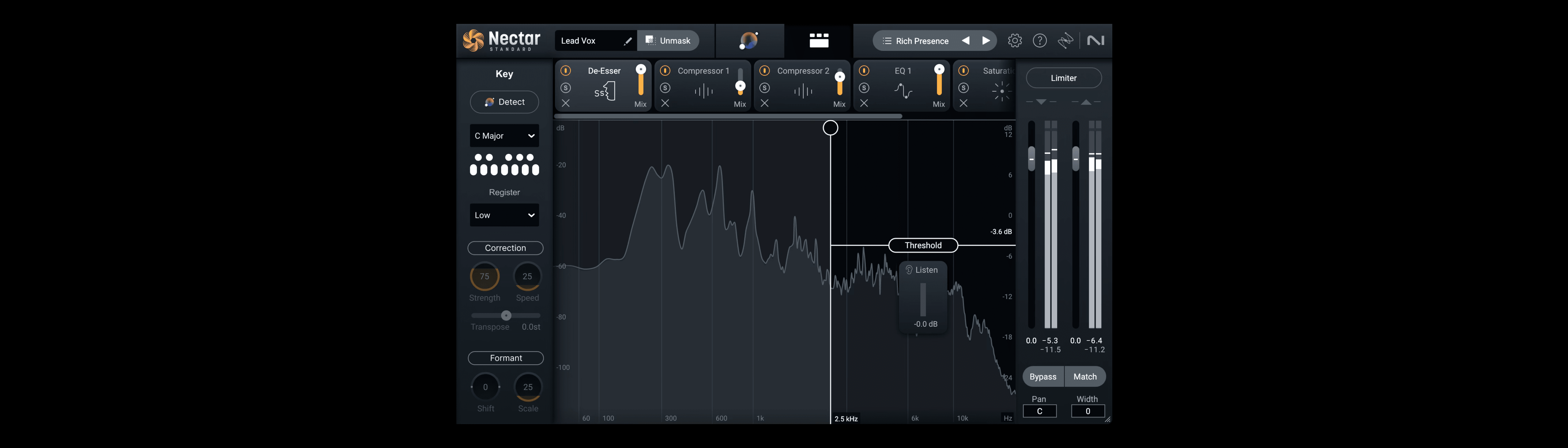
Task: Open settings gear
Action: tap(1015, 41)
